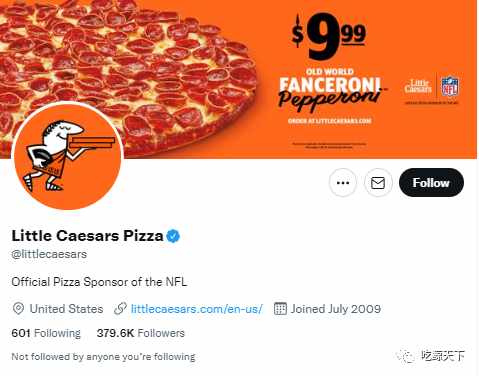This screenshot has height=376, width=479.
Task: Click the blue verified badge icon
Action: click(x=173, y=236)
